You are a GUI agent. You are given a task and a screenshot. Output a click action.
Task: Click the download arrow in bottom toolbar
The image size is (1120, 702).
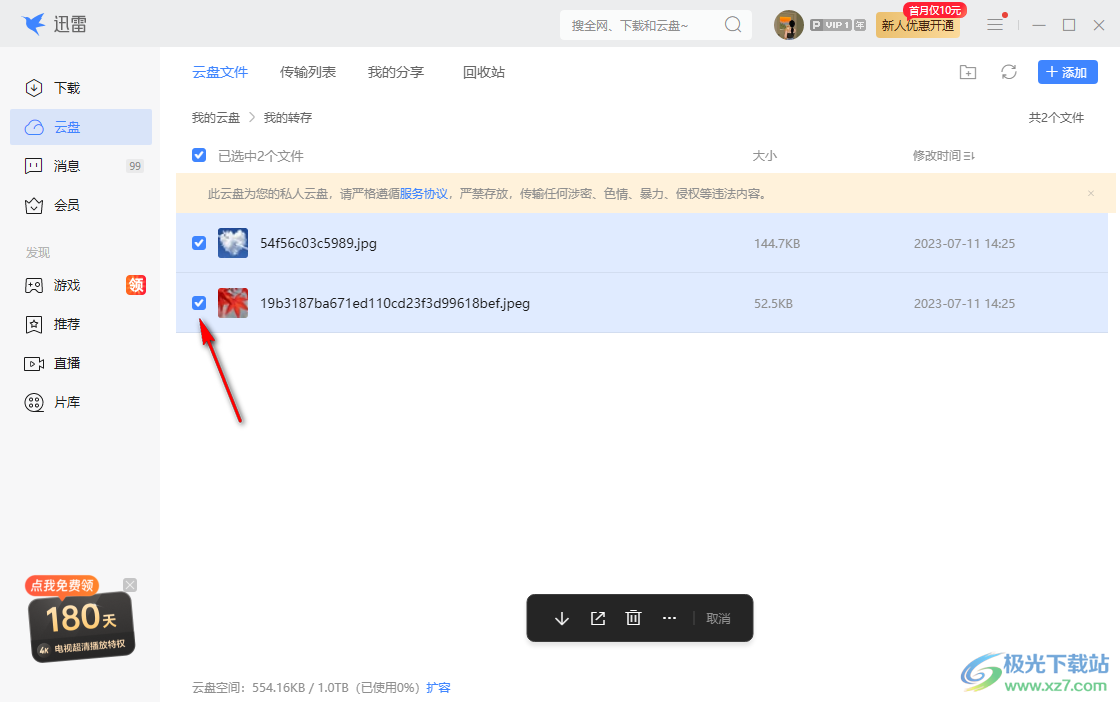pyautogui.click(x=562, y=618)
